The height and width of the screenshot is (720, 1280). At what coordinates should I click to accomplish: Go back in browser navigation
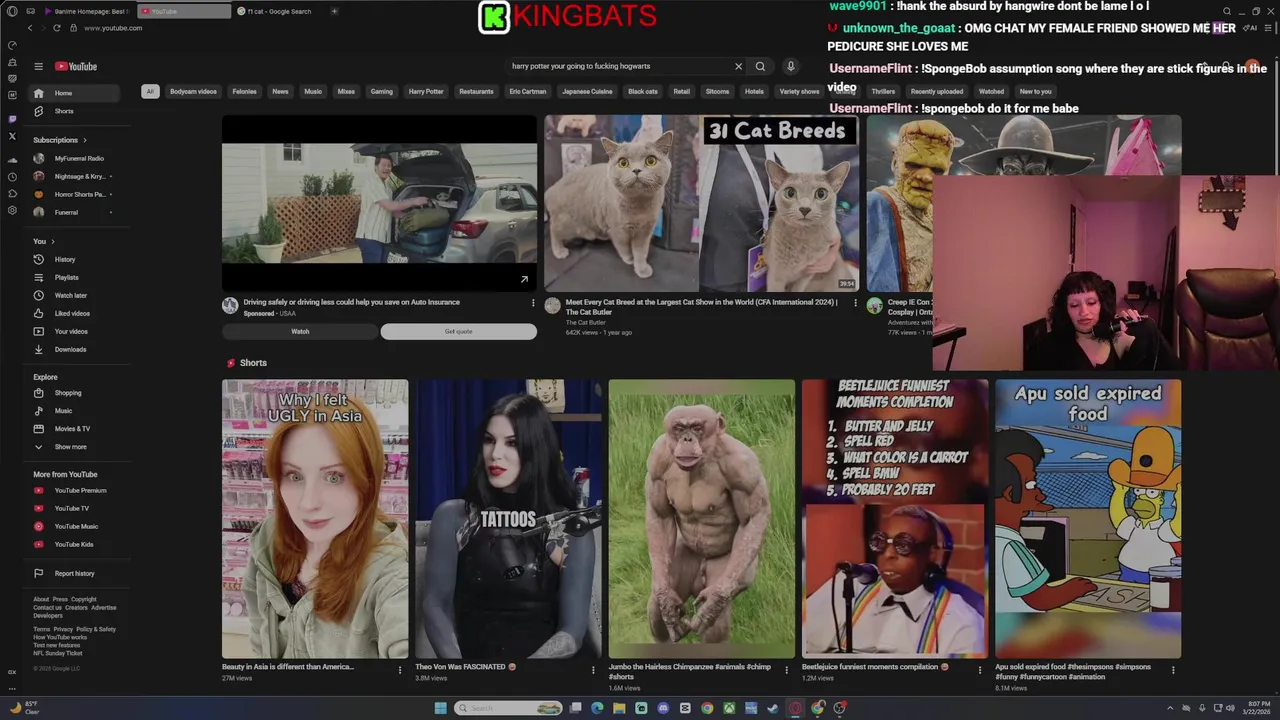29,28
